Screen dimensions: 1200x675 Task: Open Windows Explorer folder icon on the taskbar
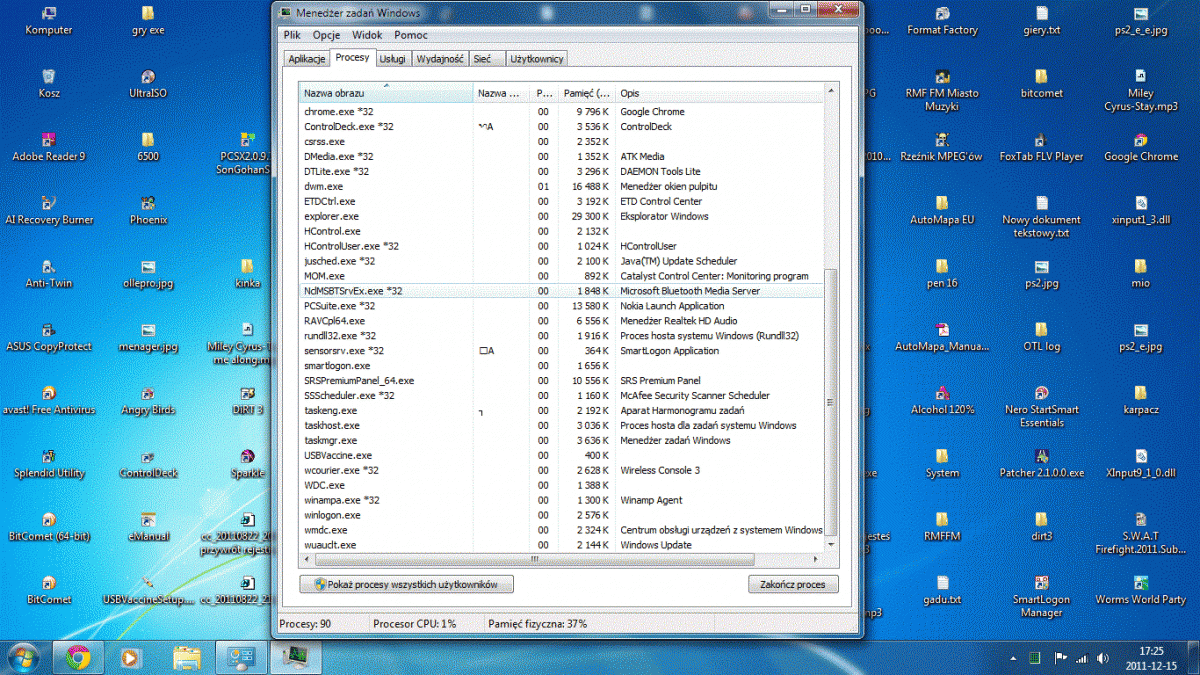click(x=187, y=657)
